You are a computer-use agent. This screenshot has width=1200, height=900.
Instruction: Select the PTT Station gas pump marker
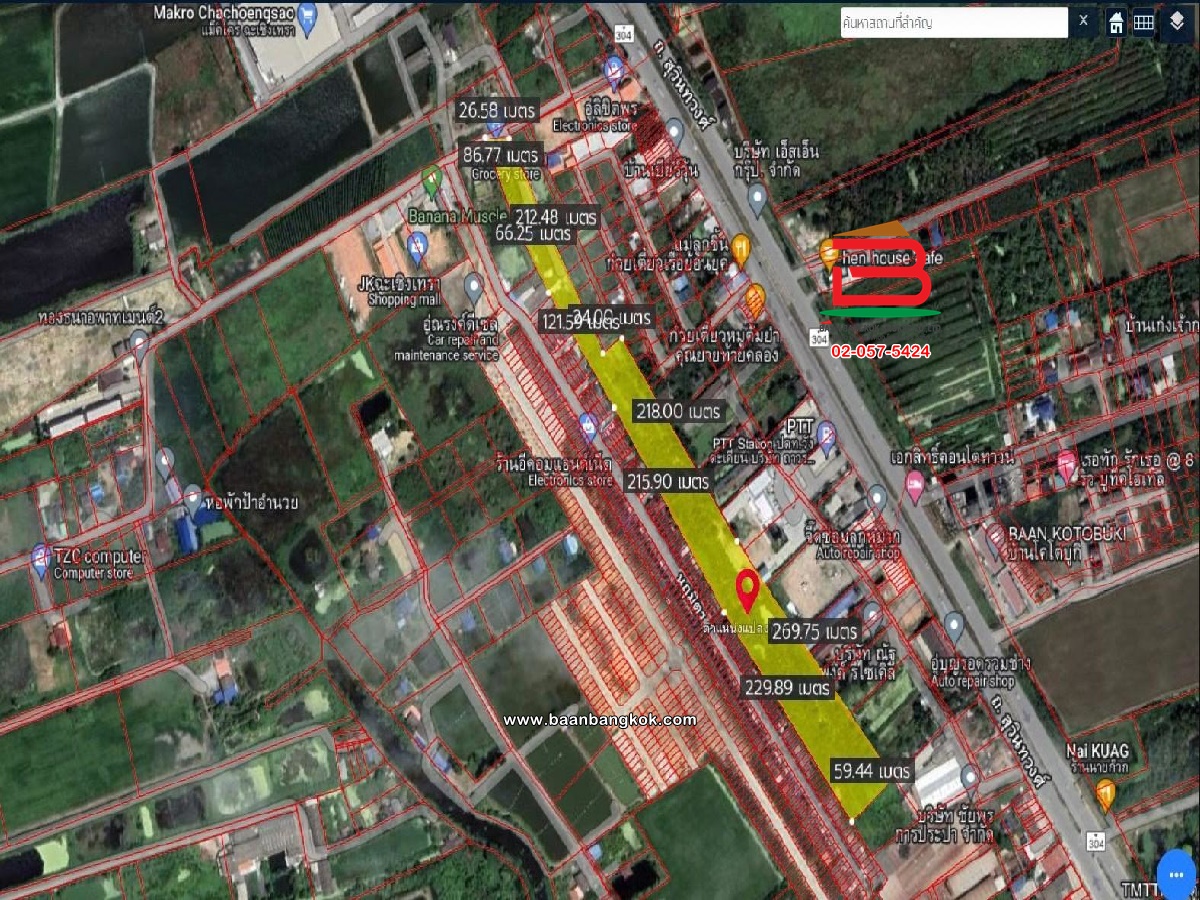click(x=825, y=433)
